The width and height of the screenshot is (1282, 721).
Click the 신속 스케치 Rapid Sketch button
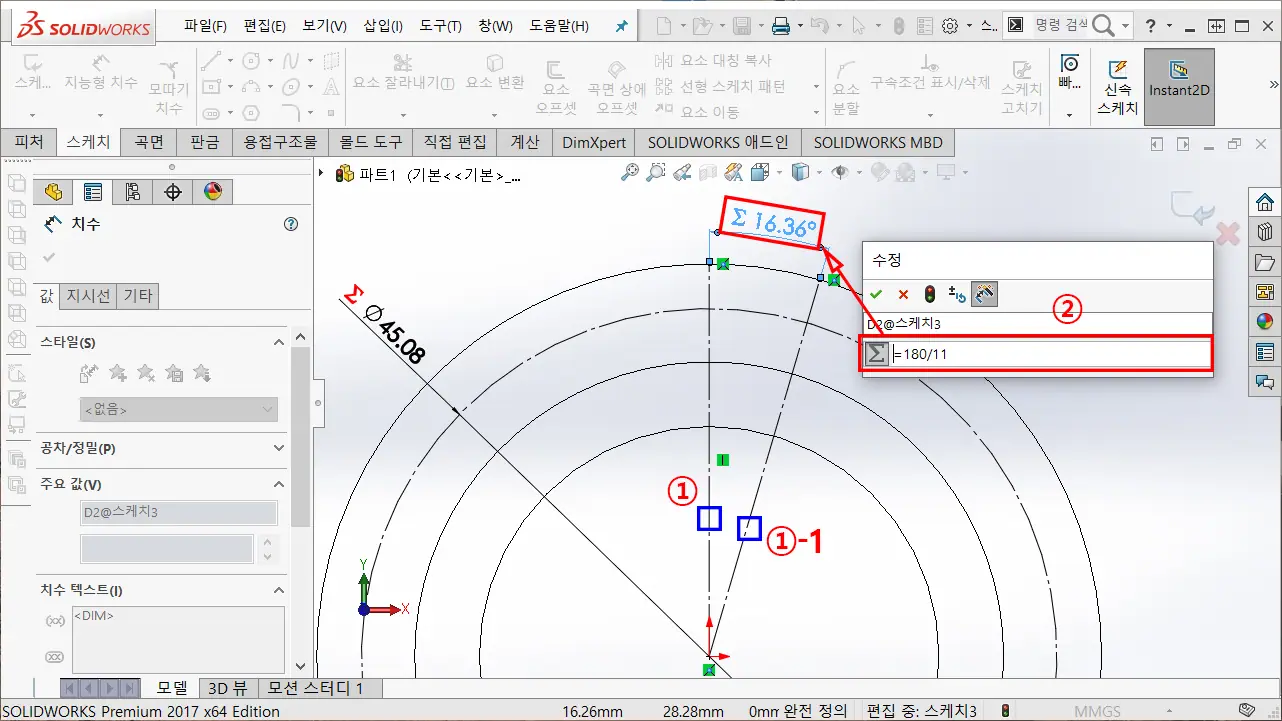pyautogui.click(x=1117, y=87)
